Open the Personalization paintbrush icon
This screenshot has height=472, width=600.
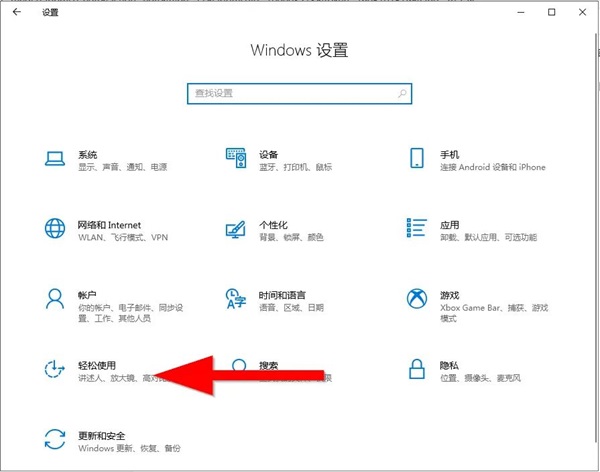pyautogui.click(x=235, y=229)
